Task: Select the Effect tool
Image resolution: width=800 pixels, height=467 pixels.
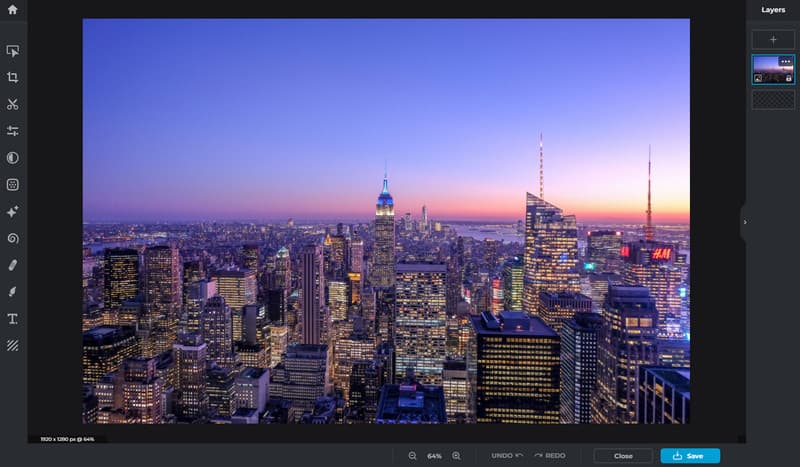Action: tap(13, 185)
